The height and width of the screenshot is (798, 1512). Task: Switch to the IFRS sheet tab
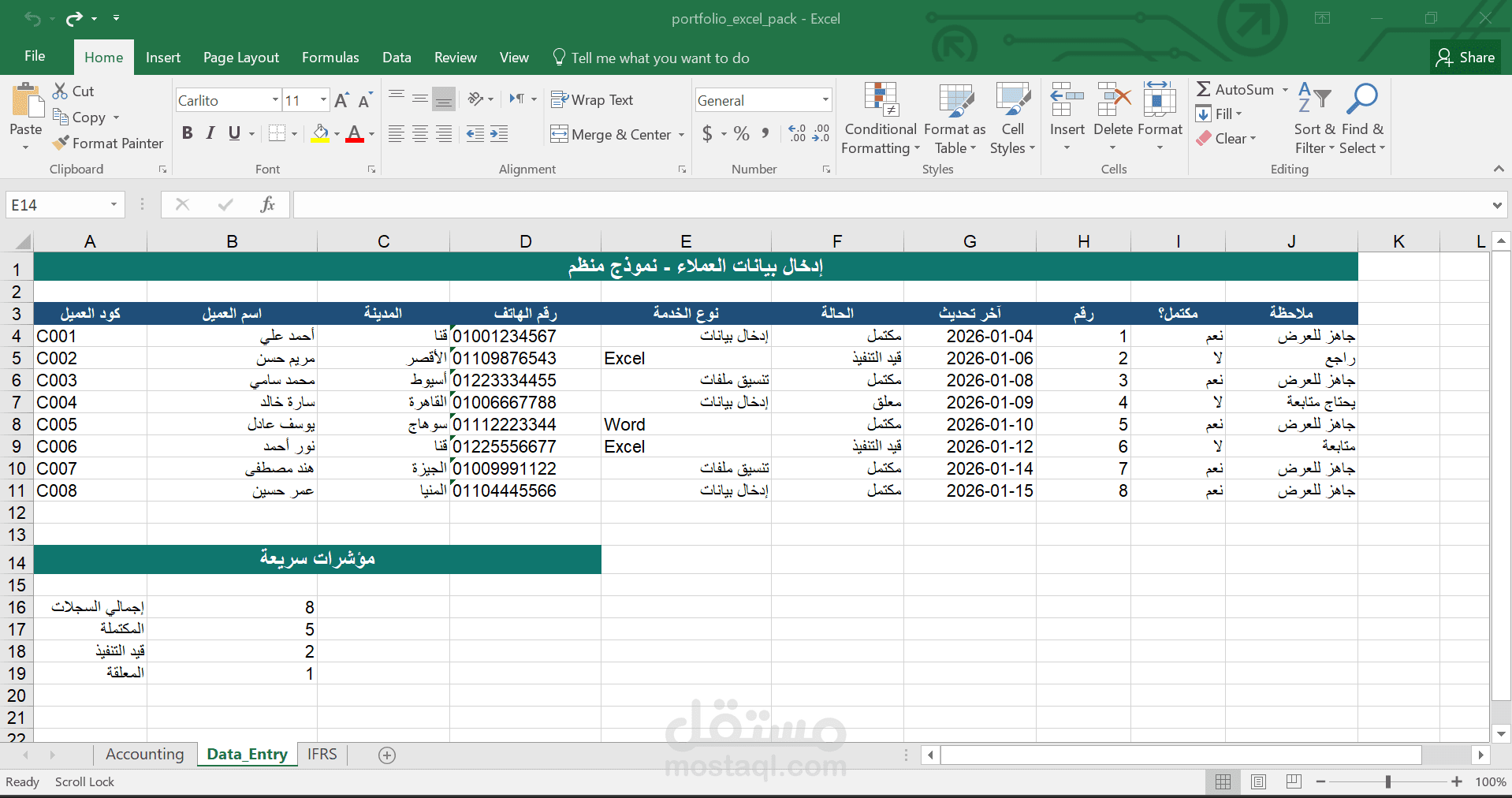[322, 755]
